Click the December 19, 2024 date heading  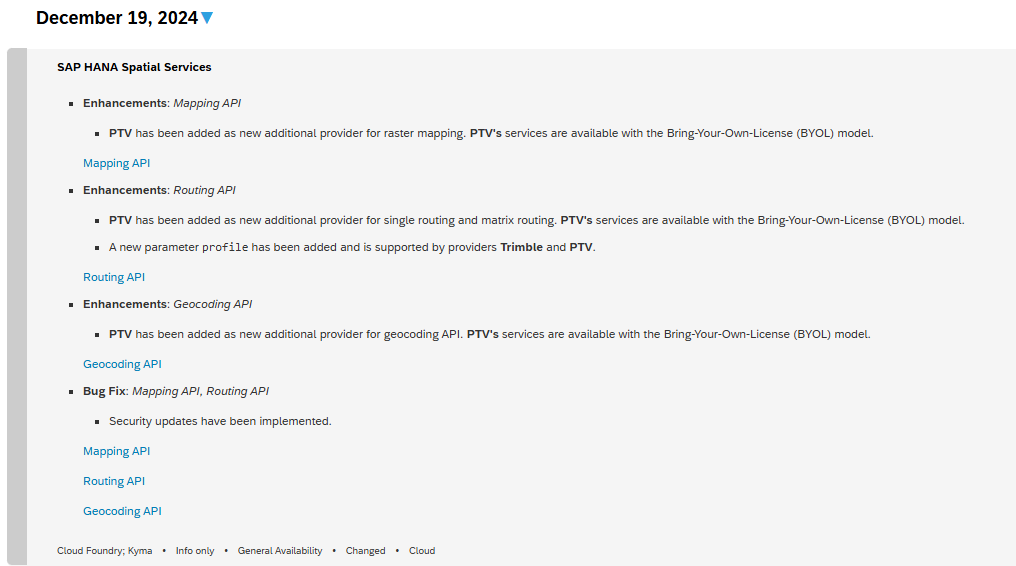click(116, 18)
